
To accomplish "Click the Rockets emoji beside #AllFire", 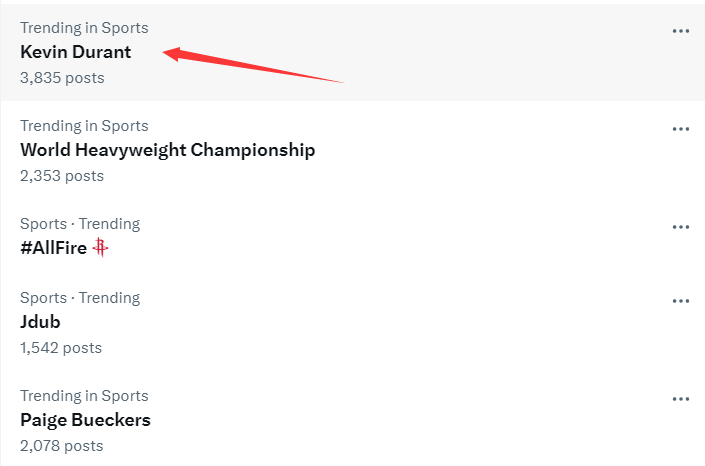I will [x=100, y=248].
